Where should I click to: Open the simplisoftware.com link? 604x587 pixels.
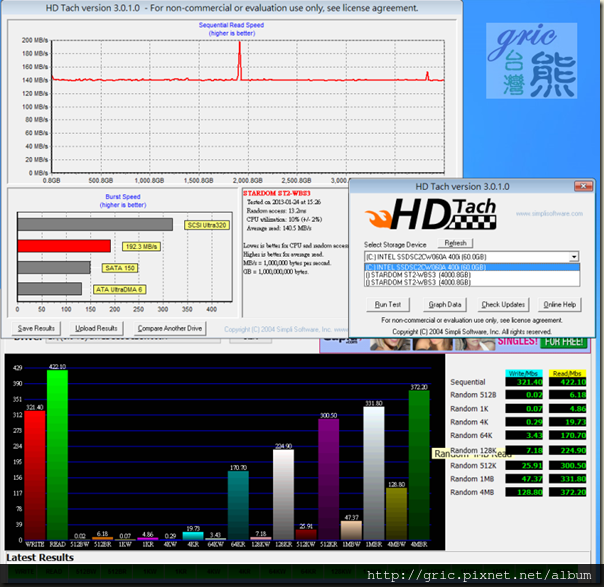tap(549, 213)
